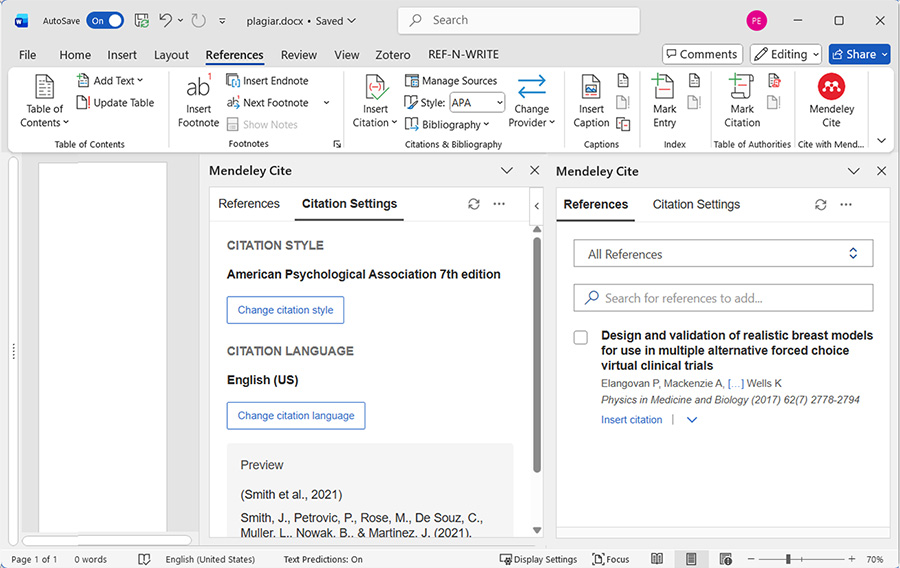Image resolution: width=900 pixels, height=568 pixels.
Task: Launch Mendeley Cite from ribbon
Action: click(x=831, y=102)
